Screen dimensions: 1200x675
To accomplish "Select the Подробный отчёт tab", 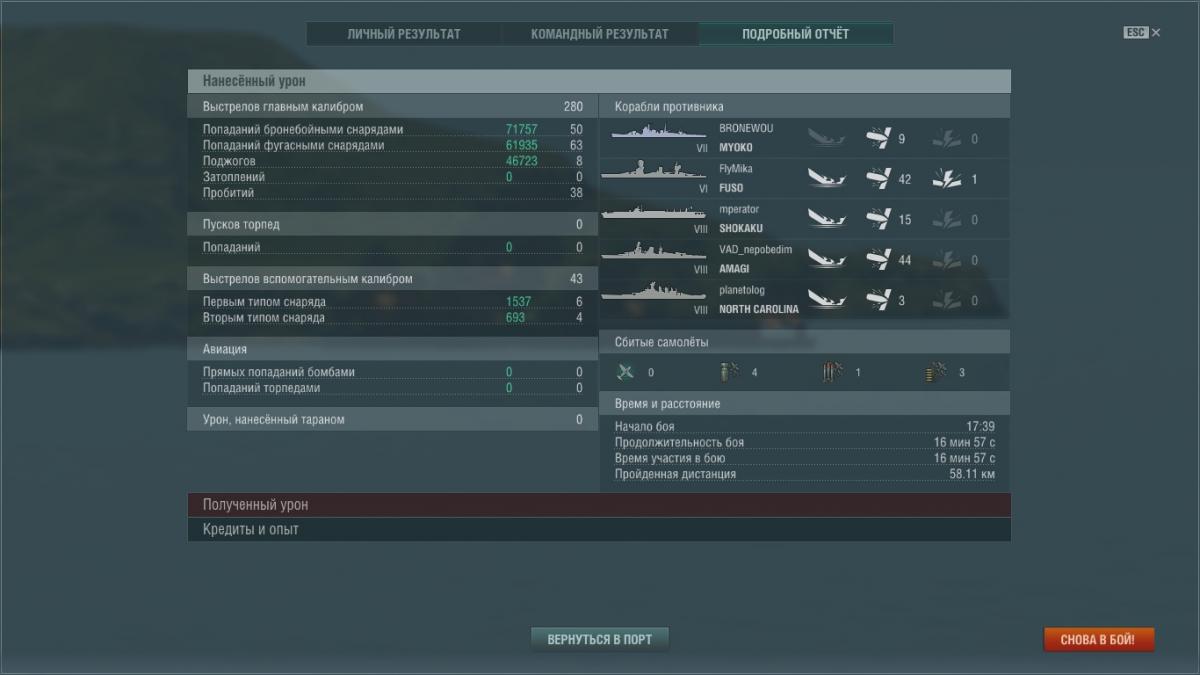I will tap(795, 34).
